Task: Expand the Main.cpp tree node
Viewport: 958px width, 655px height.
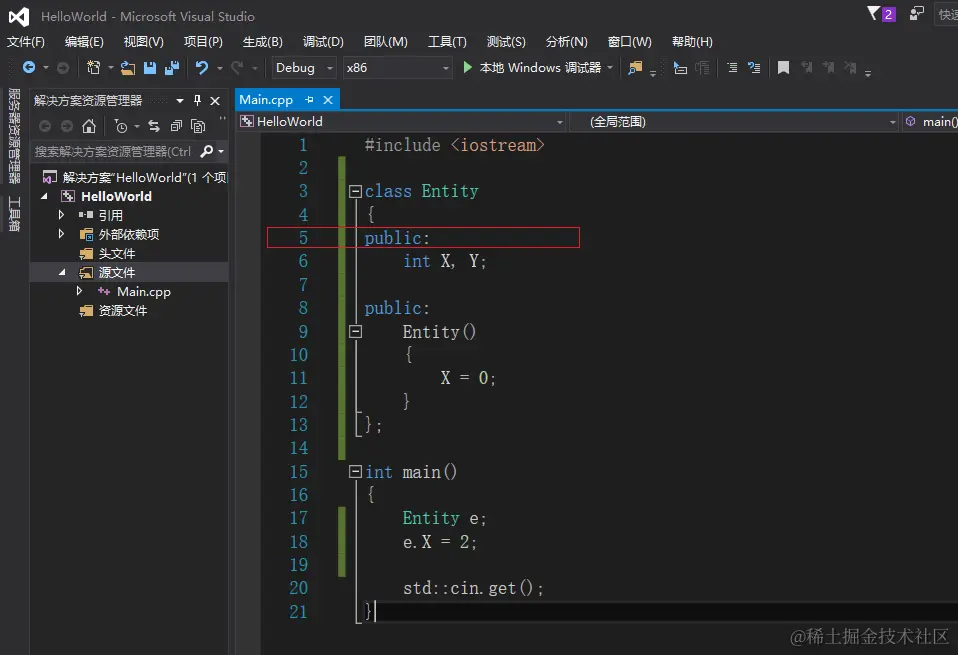Action: [79, 291]
